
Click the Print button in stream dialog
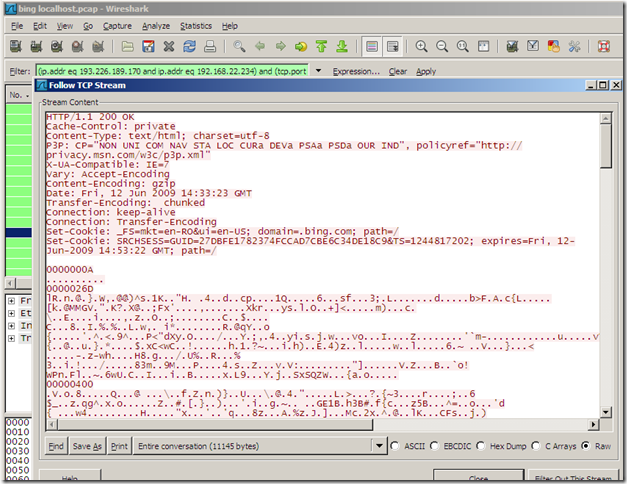(119, 446)
